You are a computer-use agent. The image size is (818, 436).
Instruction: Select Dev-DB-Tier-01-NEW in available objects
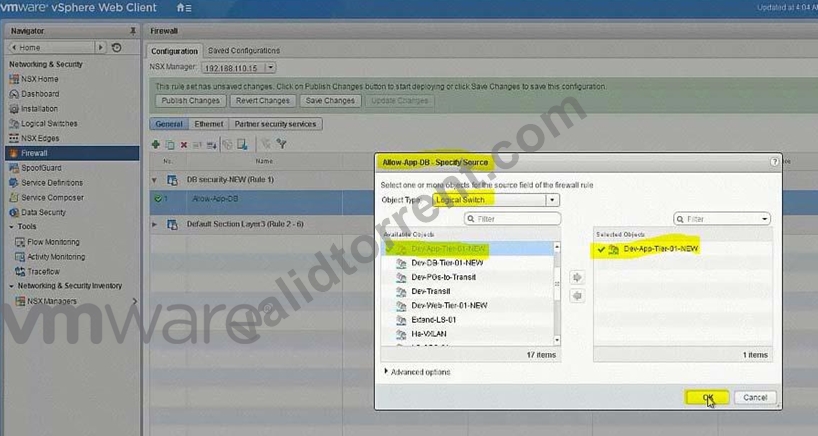pos(447,263)
